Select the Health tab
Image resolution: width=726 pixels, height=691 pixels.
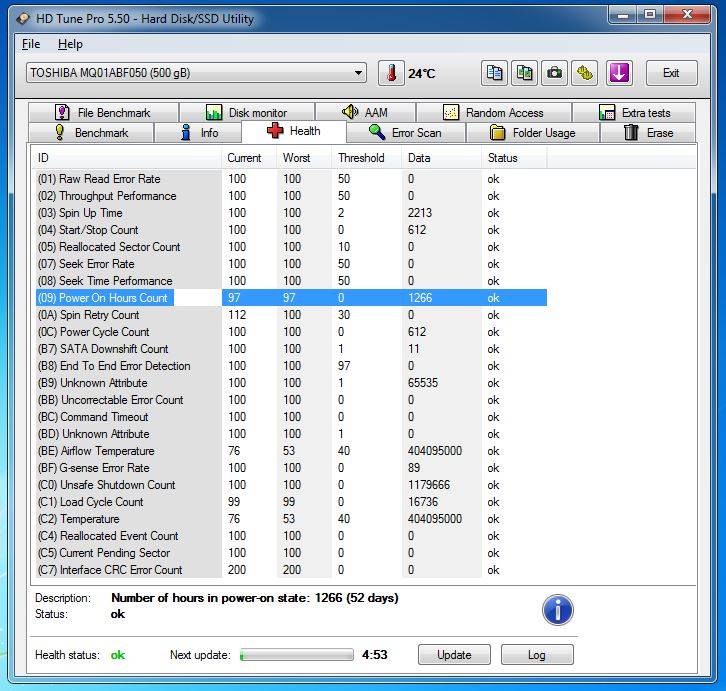pos(294,132)
